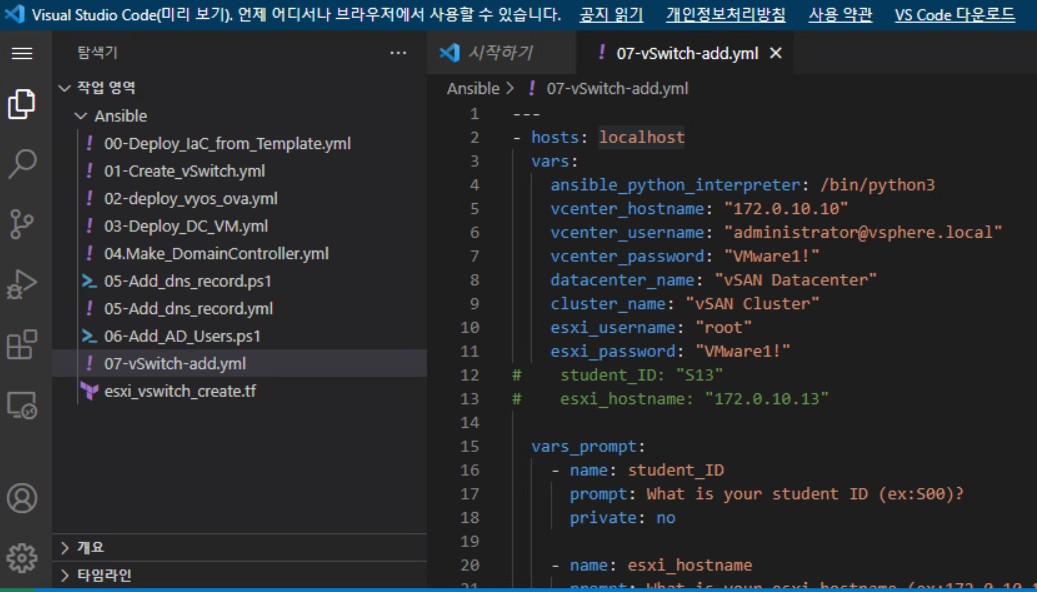The height and width of the screenshot is (592, 1037).
Task: Open 02-deploy_vyos_ova.yml file
Action: pyautogui.click(x=190, y=198)
